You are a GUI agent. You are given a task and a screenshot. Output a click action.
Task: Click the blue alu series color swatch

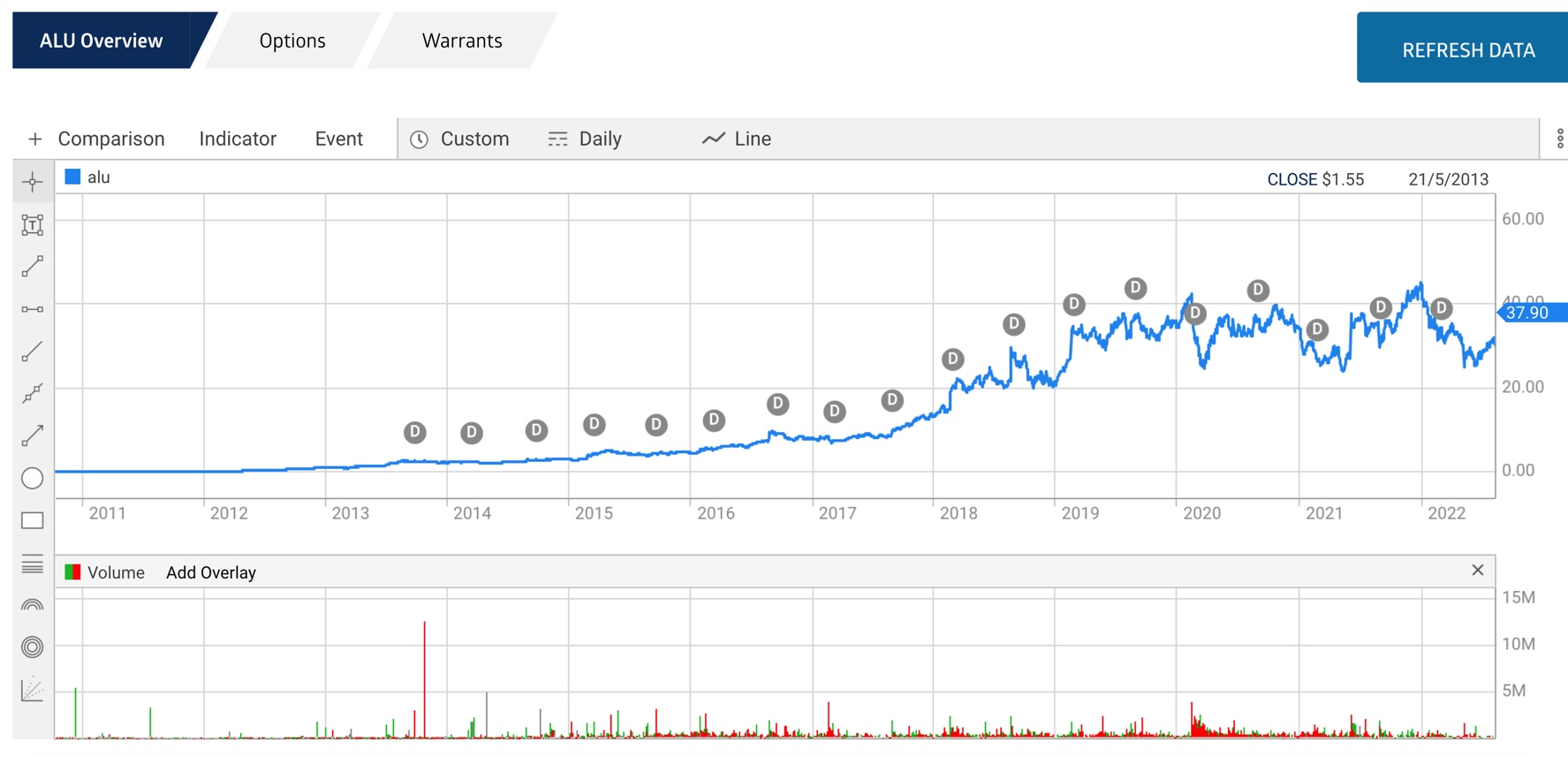[x=73, y=177]
